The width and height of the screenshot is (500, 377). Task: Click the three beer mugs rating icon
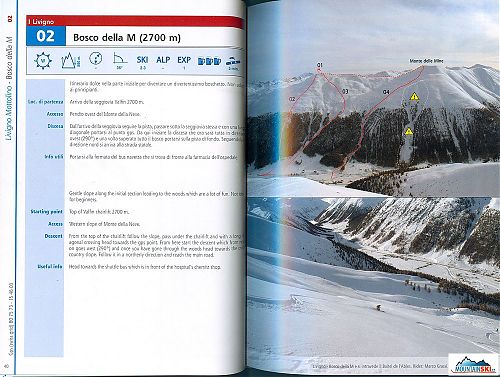coord(209,61)
